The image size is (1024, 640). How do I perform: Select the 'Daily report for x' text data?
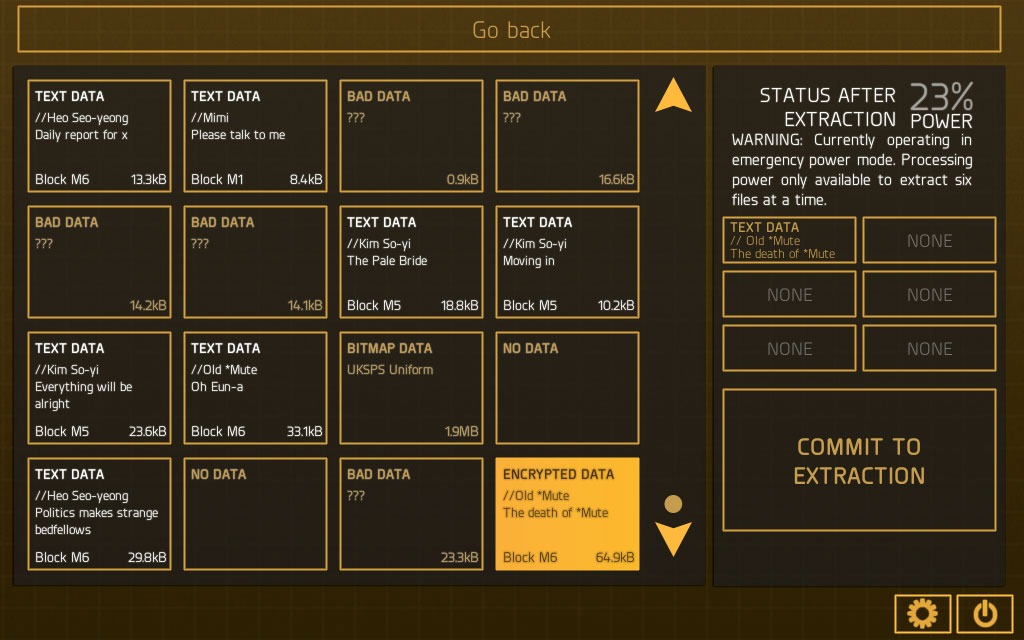coord(99,135)
